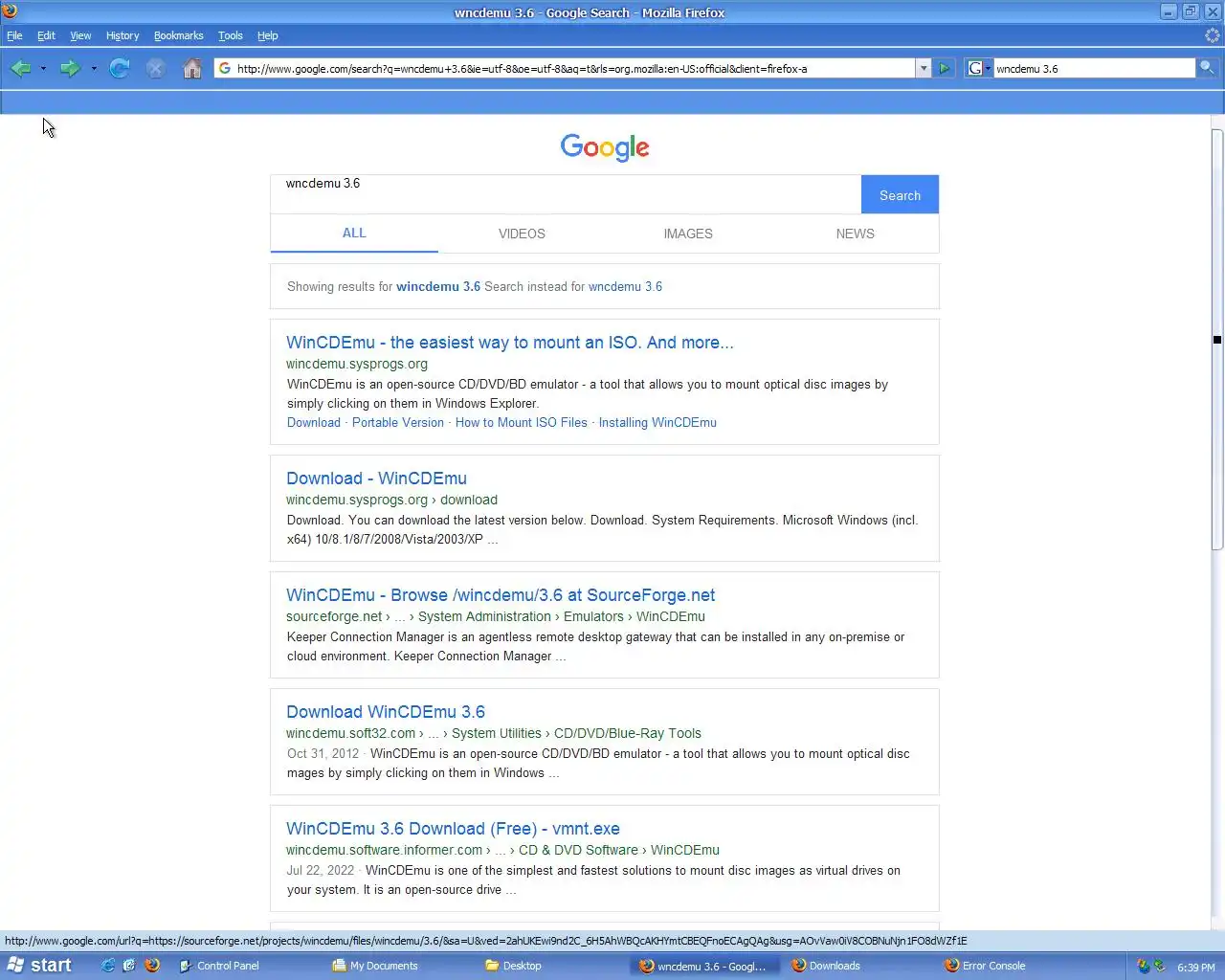
Task: Launch Internet Explorer from quick launch
Action: pyautogui.click(x=108, y=966)
